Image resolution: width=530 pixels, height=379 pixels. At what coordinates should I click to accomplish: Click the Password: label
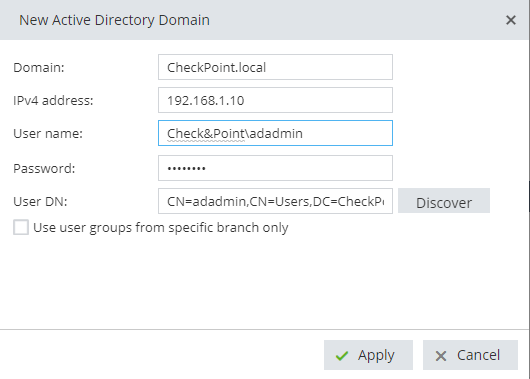point(44,169)
